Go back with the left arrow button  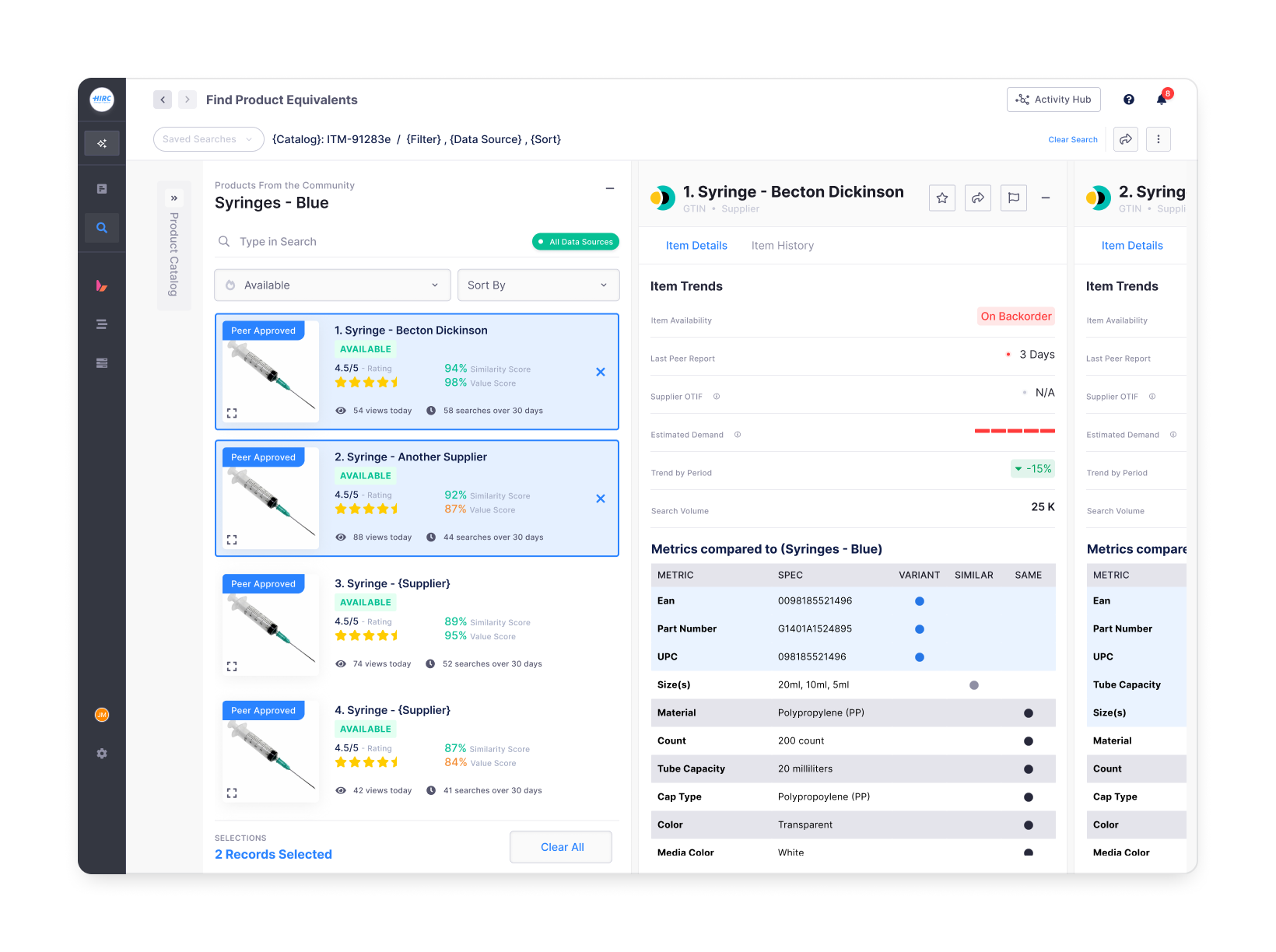(163, 100)
